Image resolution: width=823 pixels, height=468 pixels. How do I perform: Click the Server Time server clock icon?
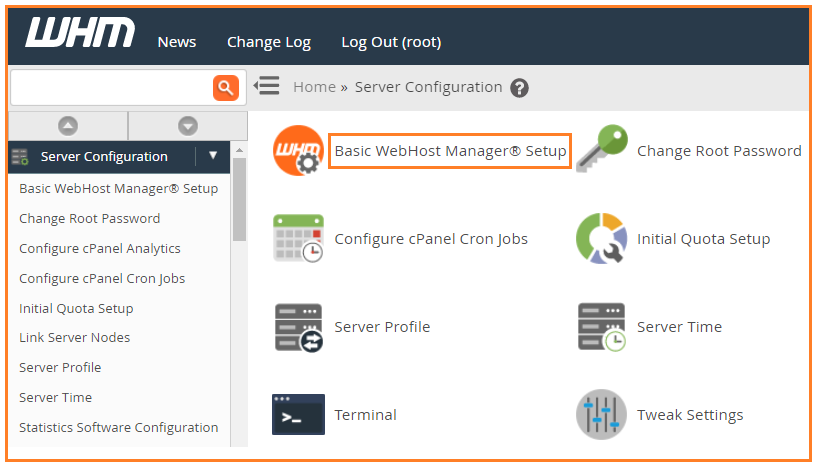602,327
